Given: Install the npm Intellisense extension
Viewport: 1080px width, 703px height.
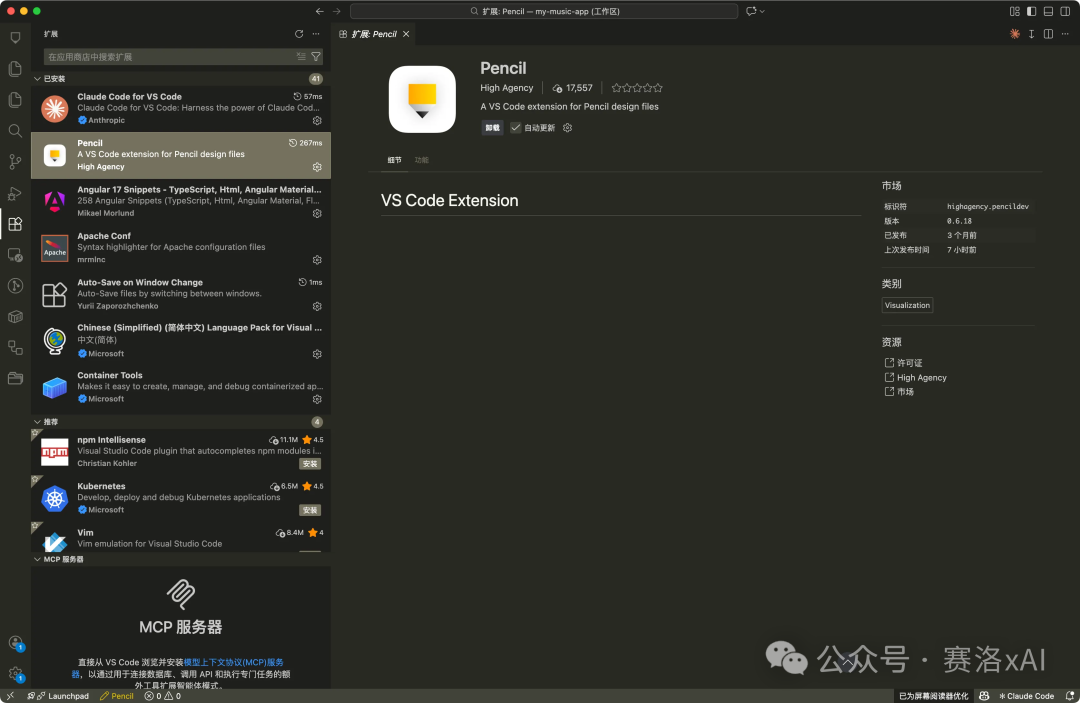Looking at the screenshot, I should coord(310,464).
